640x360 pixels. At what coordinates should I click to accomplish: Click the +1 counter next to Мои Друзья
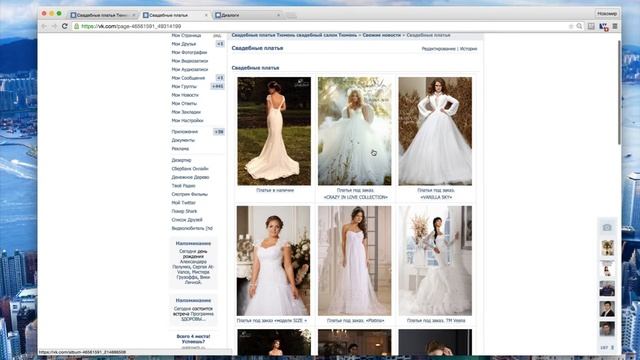click(x=220, y=44)
